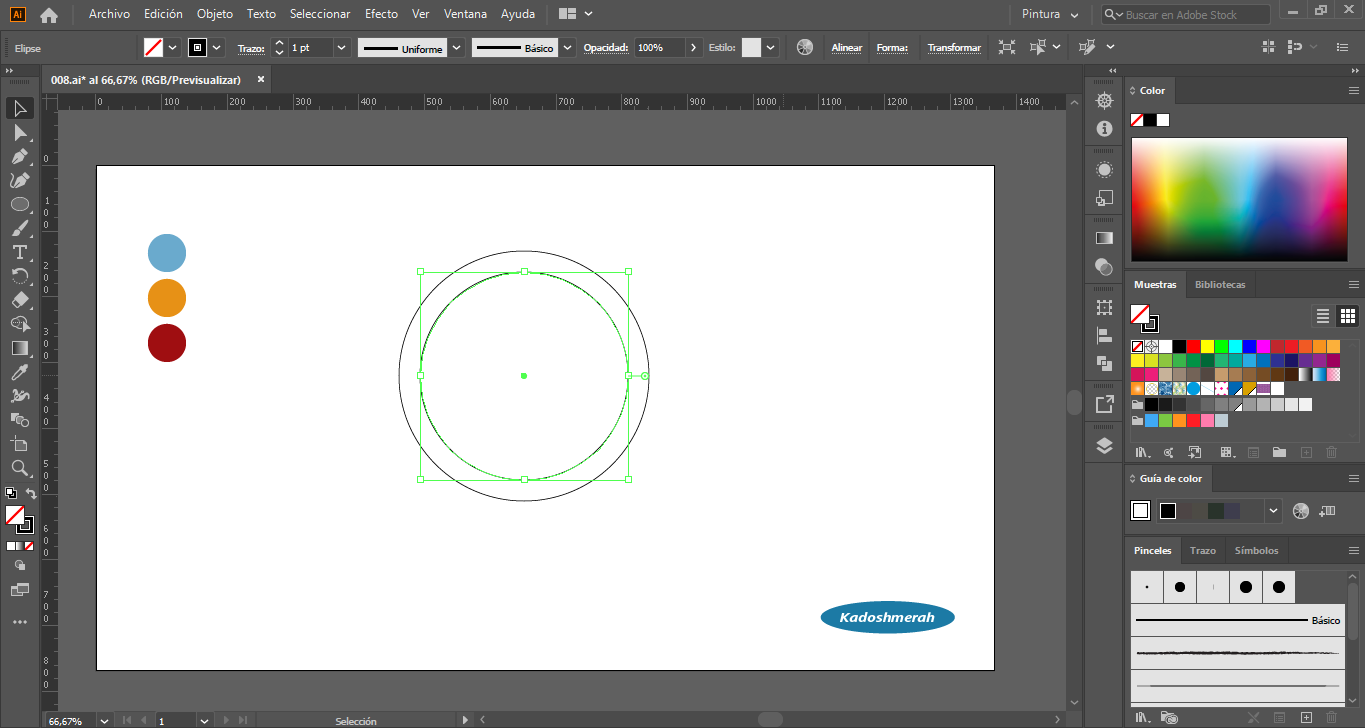
Task: Swap fill and stroke colors
Action: 31,494
